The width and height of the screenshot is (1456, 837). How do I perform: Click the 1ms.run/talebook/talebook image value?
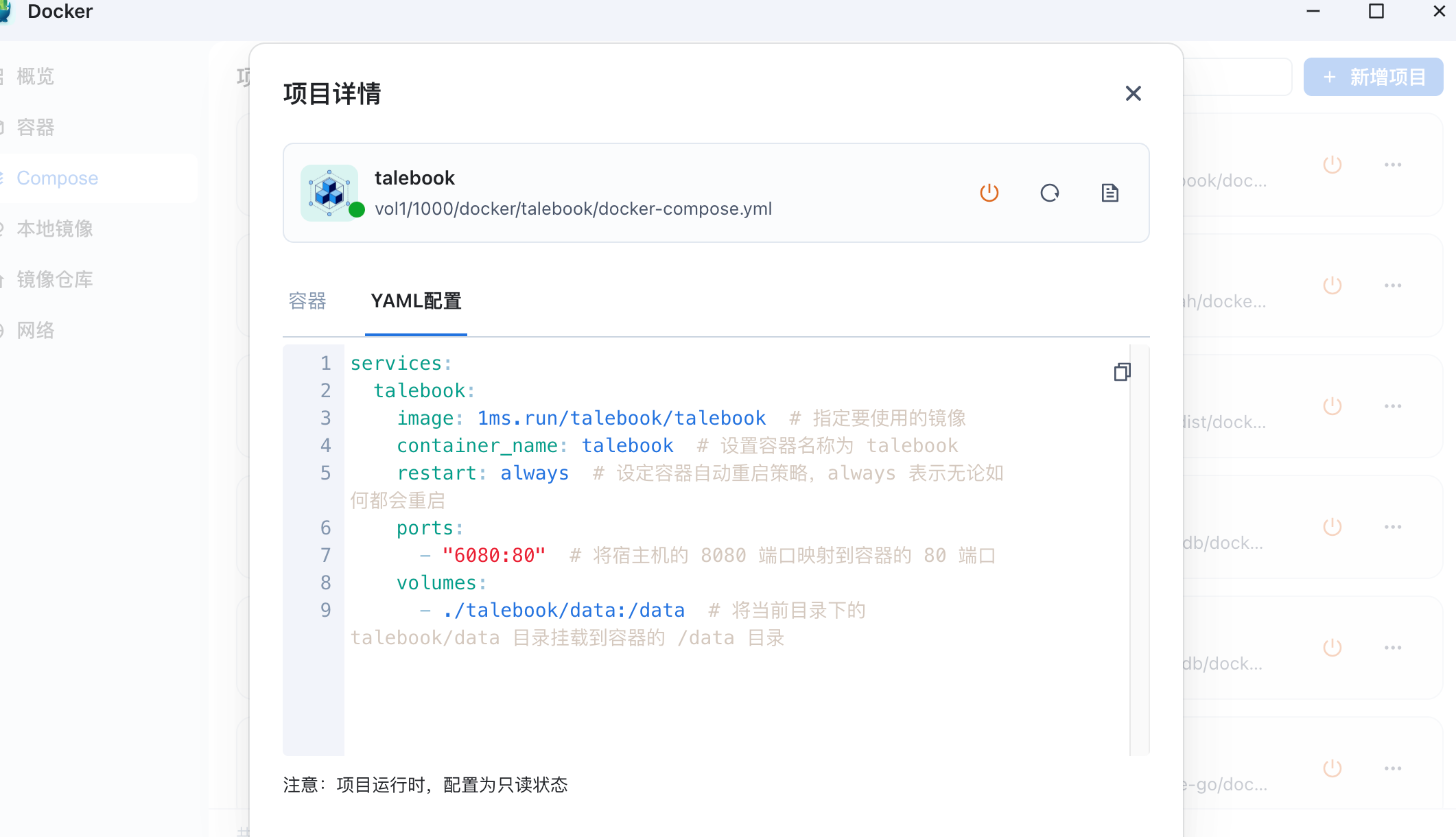621,418
